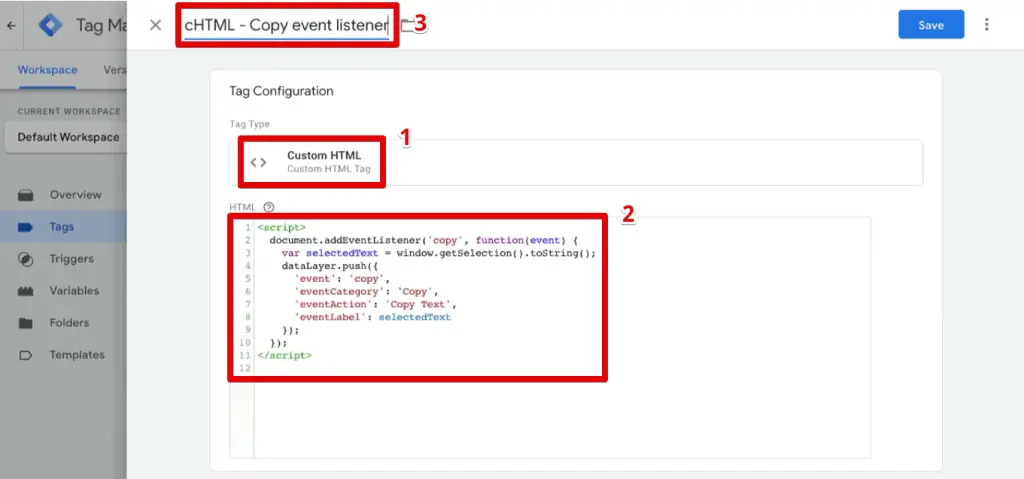Click the code brackets icon for Custom HTML
The height and width of the screenshot is (479, 1024).
click(259, 162)
